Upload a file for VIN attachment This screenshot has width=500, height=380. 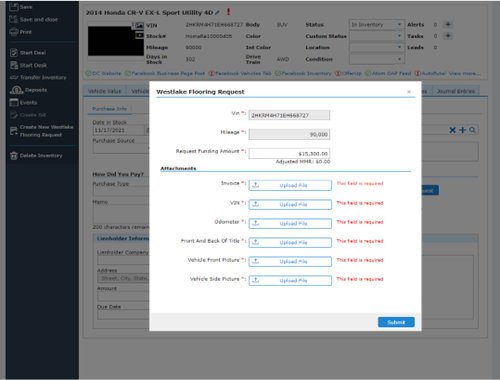click(x=290, y=204)
